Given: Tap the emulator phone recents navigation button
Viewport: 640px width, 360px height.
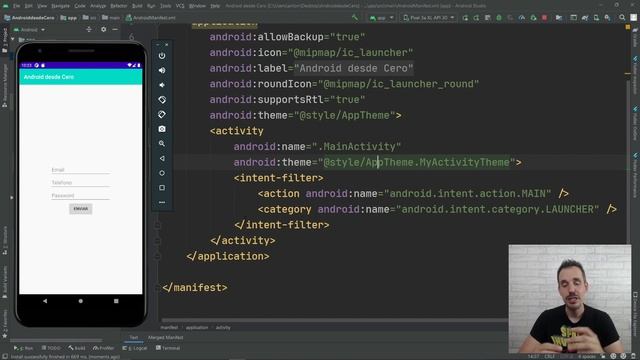Looking at the screenshot, I should (116, 301).
